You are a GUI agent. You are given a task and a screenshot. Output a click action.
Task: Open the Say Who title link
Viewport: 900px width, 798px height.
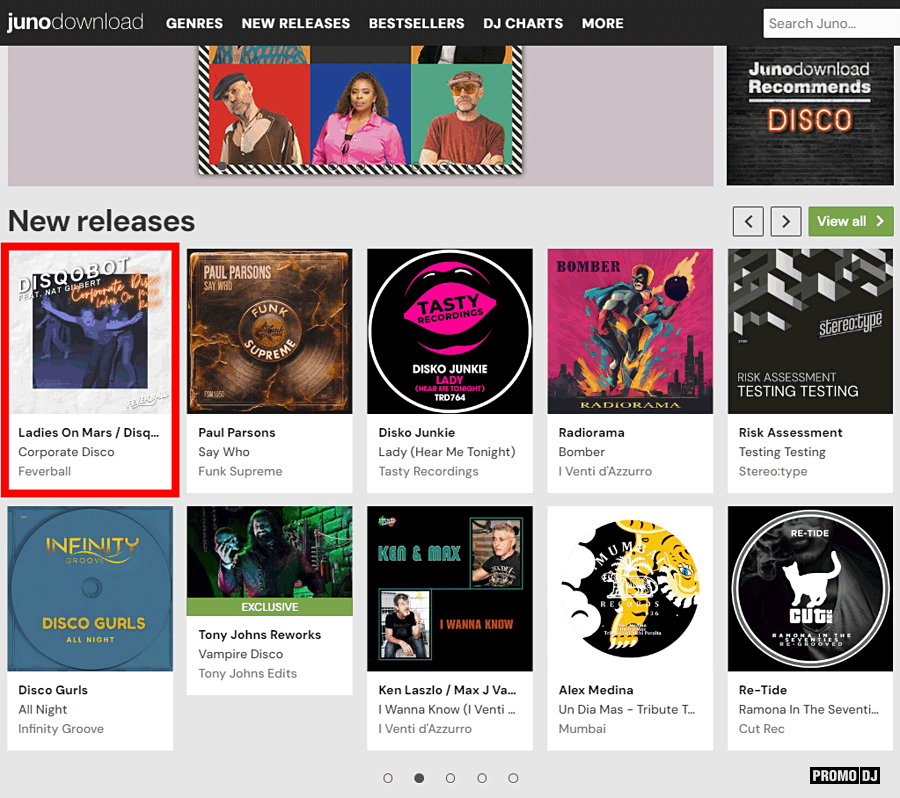pyautogui.click(x=224, y=452)
